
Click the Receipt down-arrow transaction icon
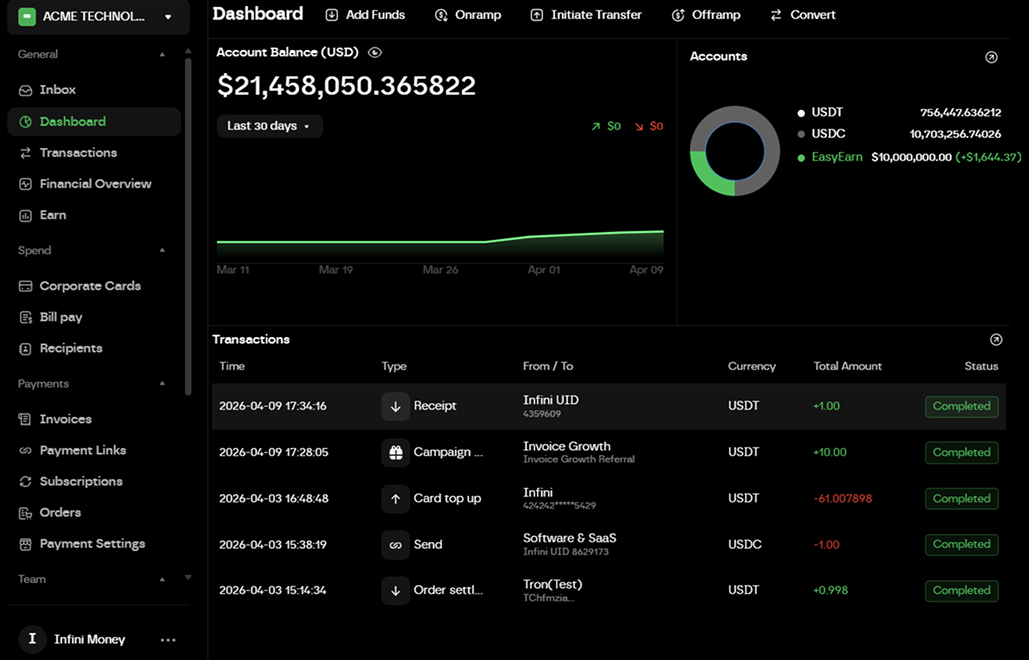click(395, 406)
